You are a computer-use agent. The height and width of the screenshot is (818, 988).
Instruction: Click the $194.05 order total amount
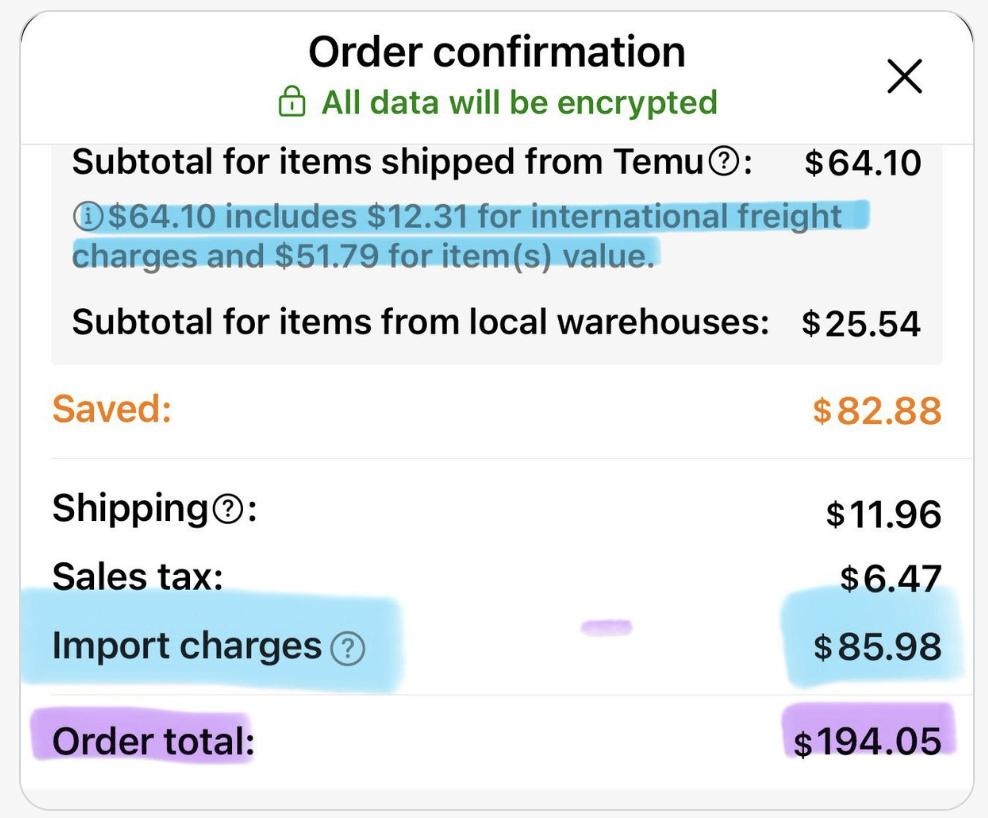[867, 742]
